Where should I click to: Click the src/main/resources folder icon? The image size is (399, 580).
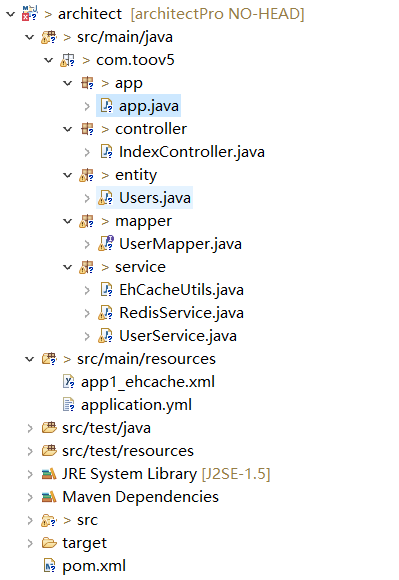[49, 359]
